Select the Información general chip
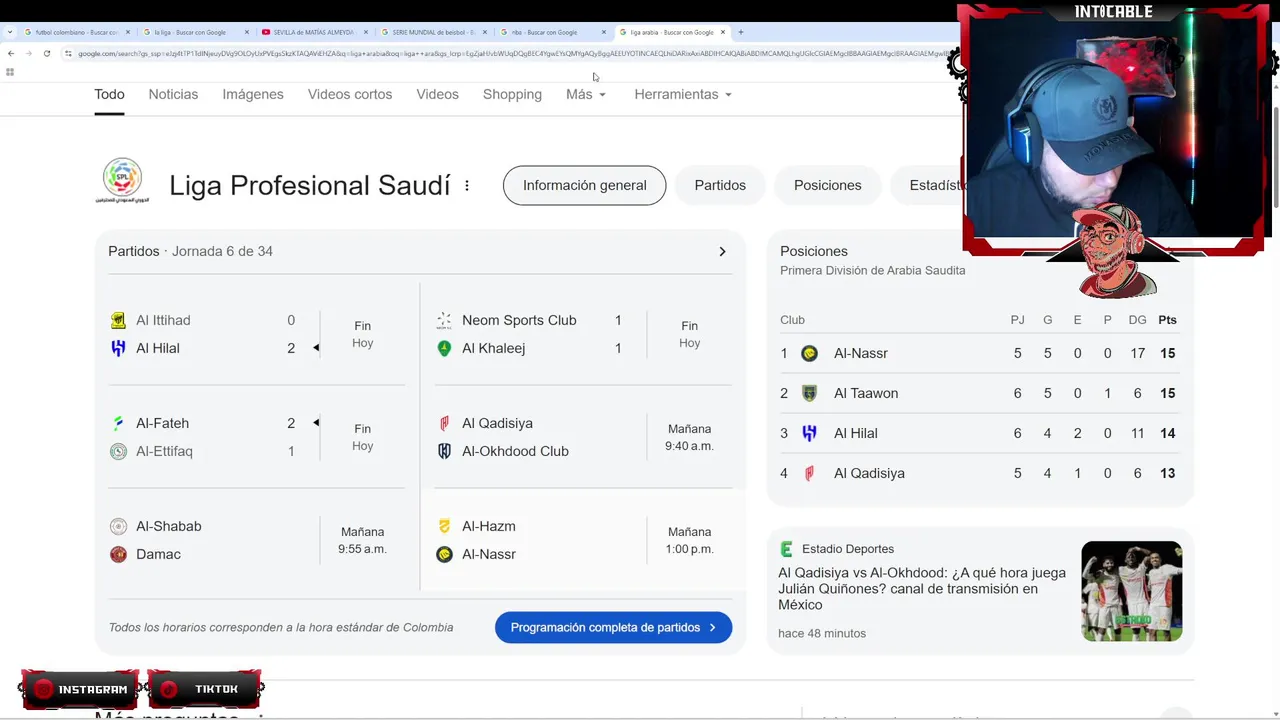 (x=584, y=185)
